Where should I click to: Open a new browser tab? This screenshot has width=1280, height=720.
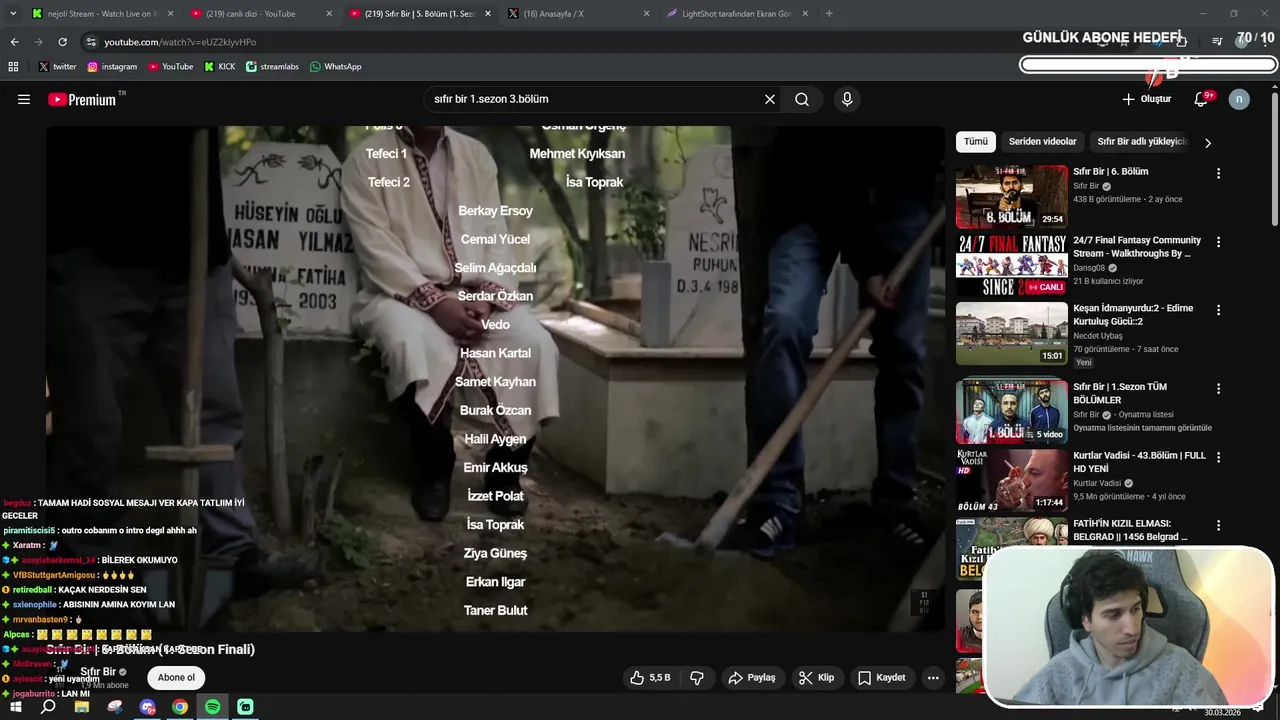coord(829,14)
